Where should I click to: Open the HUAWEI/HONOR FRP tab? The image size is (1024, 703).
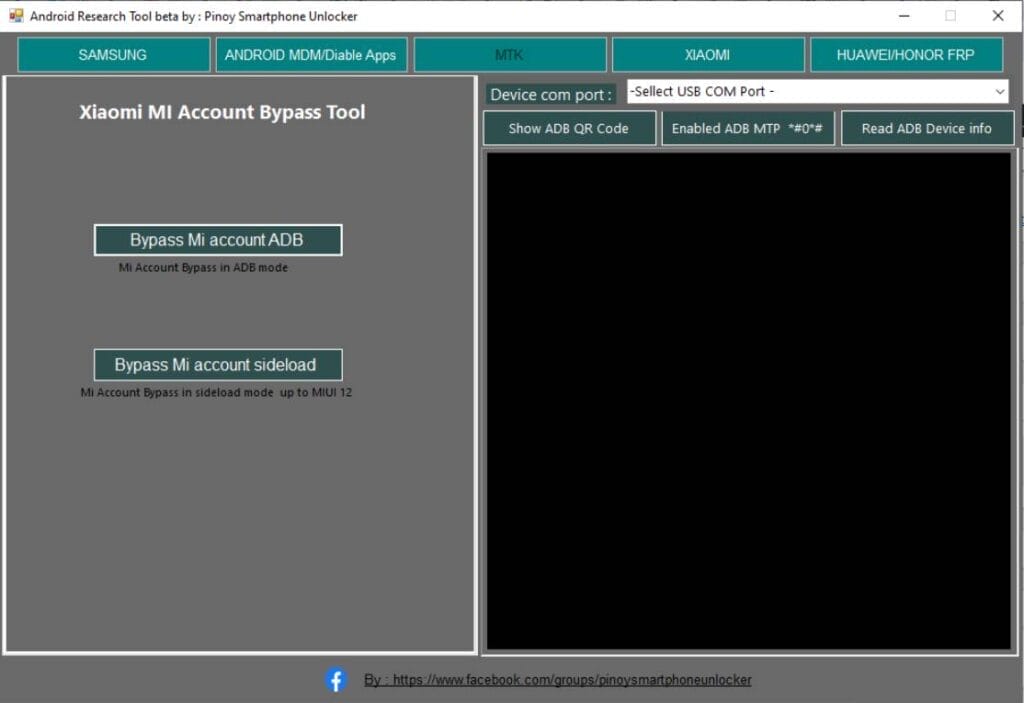tap(905, 55)
